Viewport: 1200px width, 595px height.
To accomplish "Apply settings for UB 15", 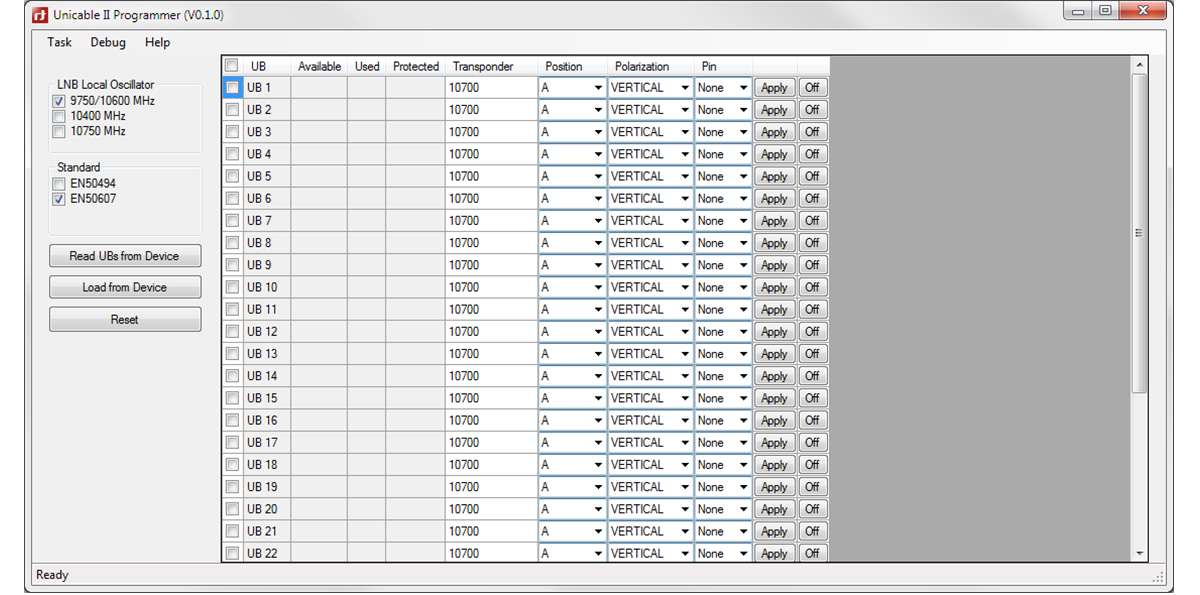I will pos(774,398).
